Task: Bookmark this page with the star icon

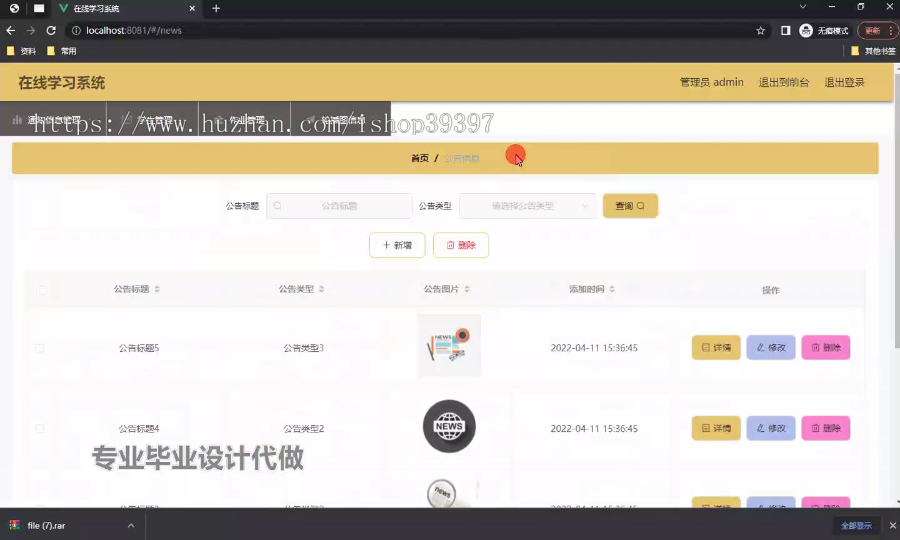Action: pyautogui.click(x=761, y=30)
